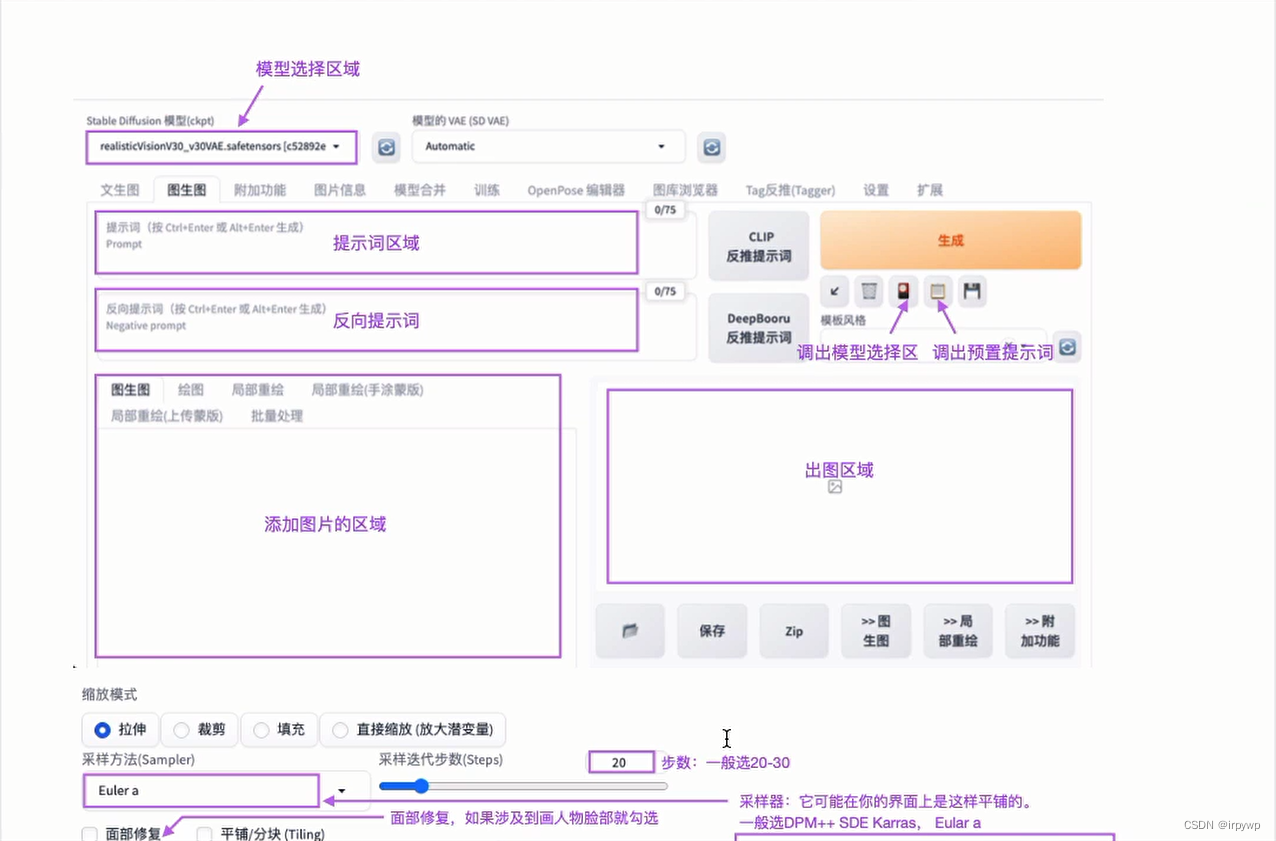The image size is (1276, 841).
Task: Select 直接缩放 (放大潜变量) resize mode
Action: pos(412,730)
